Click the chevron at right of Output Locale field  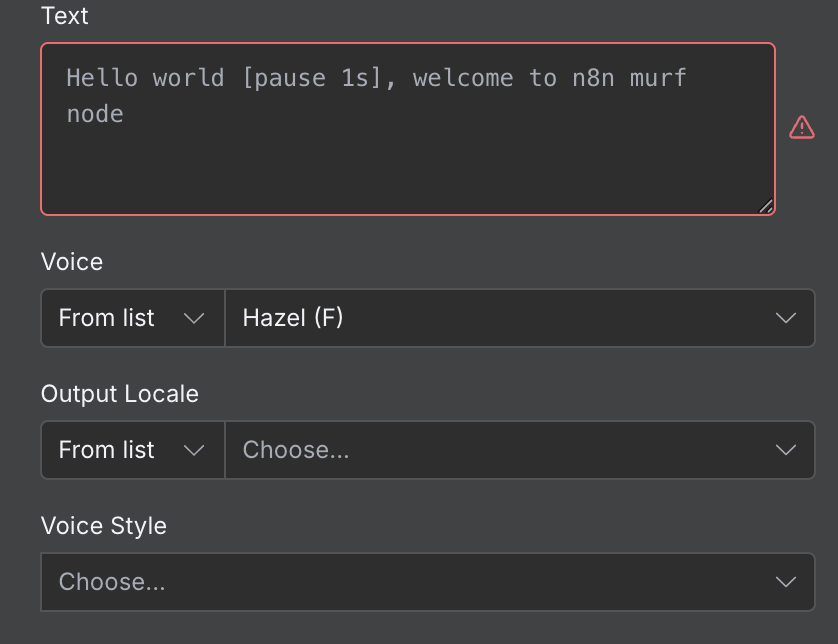click(x=786, y=450)
